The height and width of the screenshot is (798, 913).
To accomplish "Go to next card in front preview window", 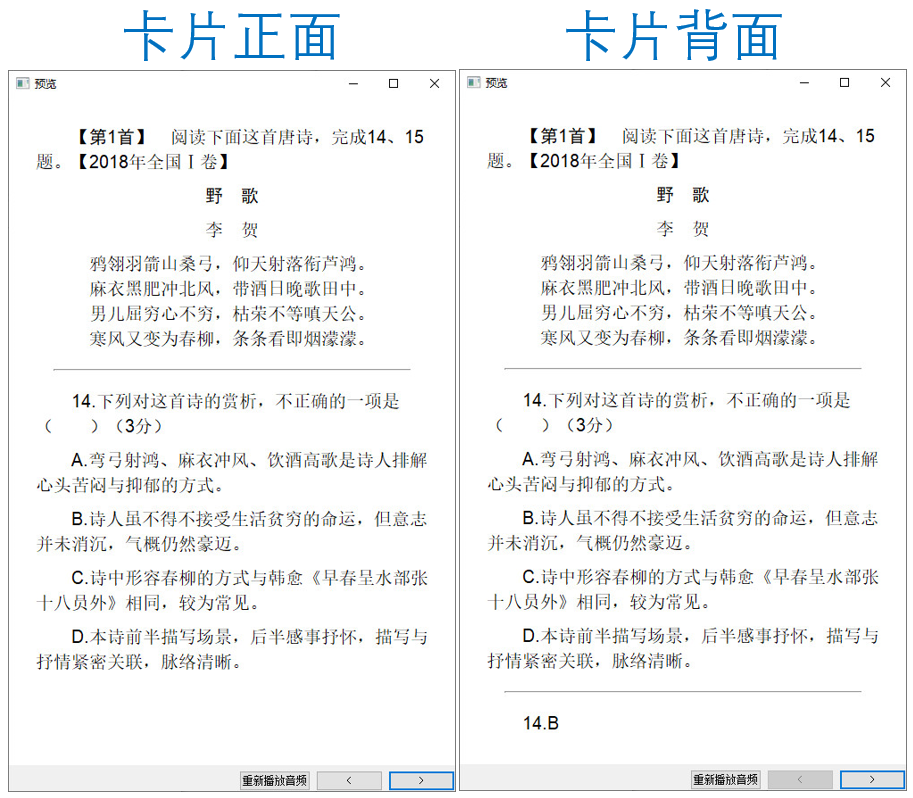I will tap(421, 781).
